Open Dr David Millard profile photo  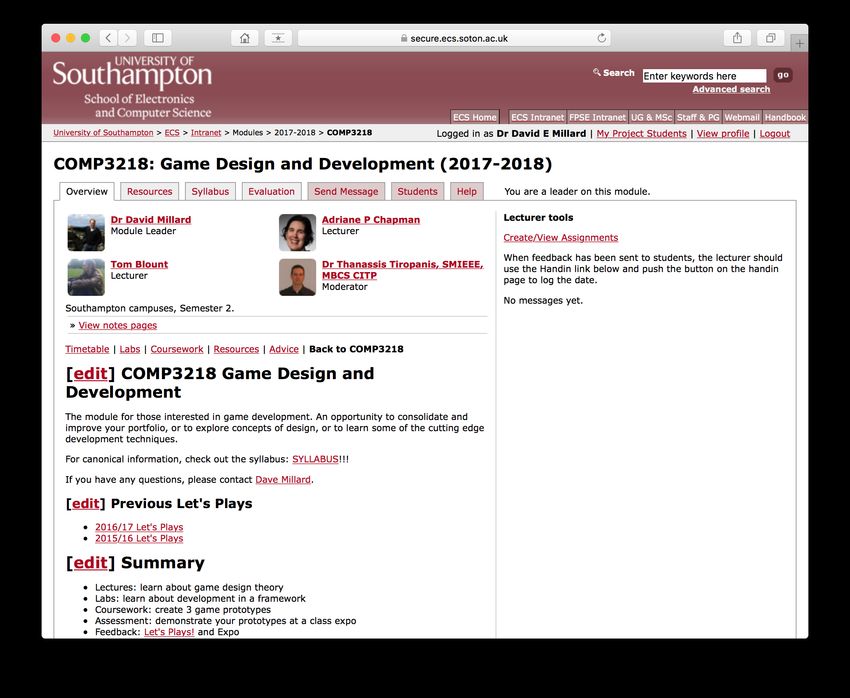[x=86, y=232]
